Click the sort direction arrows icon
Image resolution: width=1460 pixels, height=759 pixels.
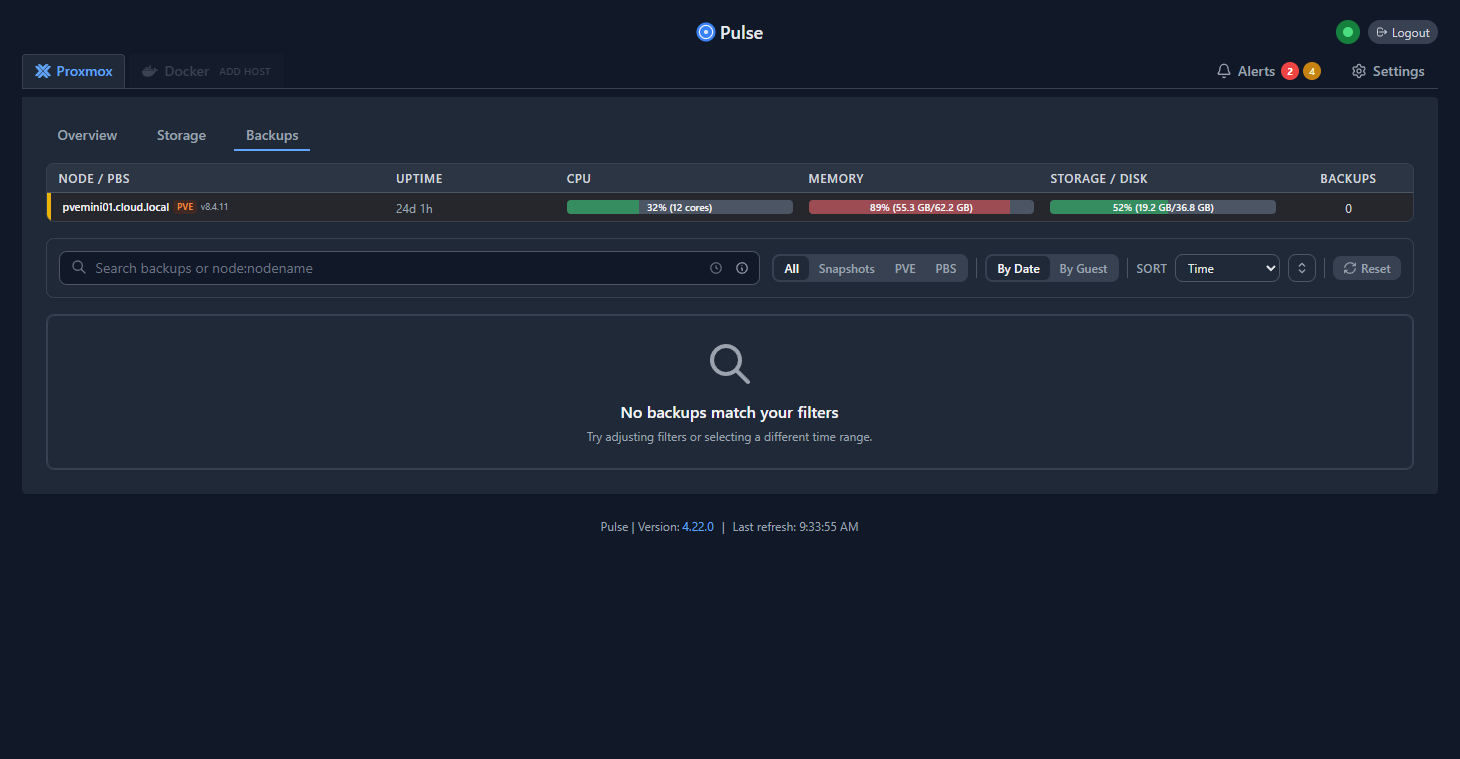(1301, 267)
